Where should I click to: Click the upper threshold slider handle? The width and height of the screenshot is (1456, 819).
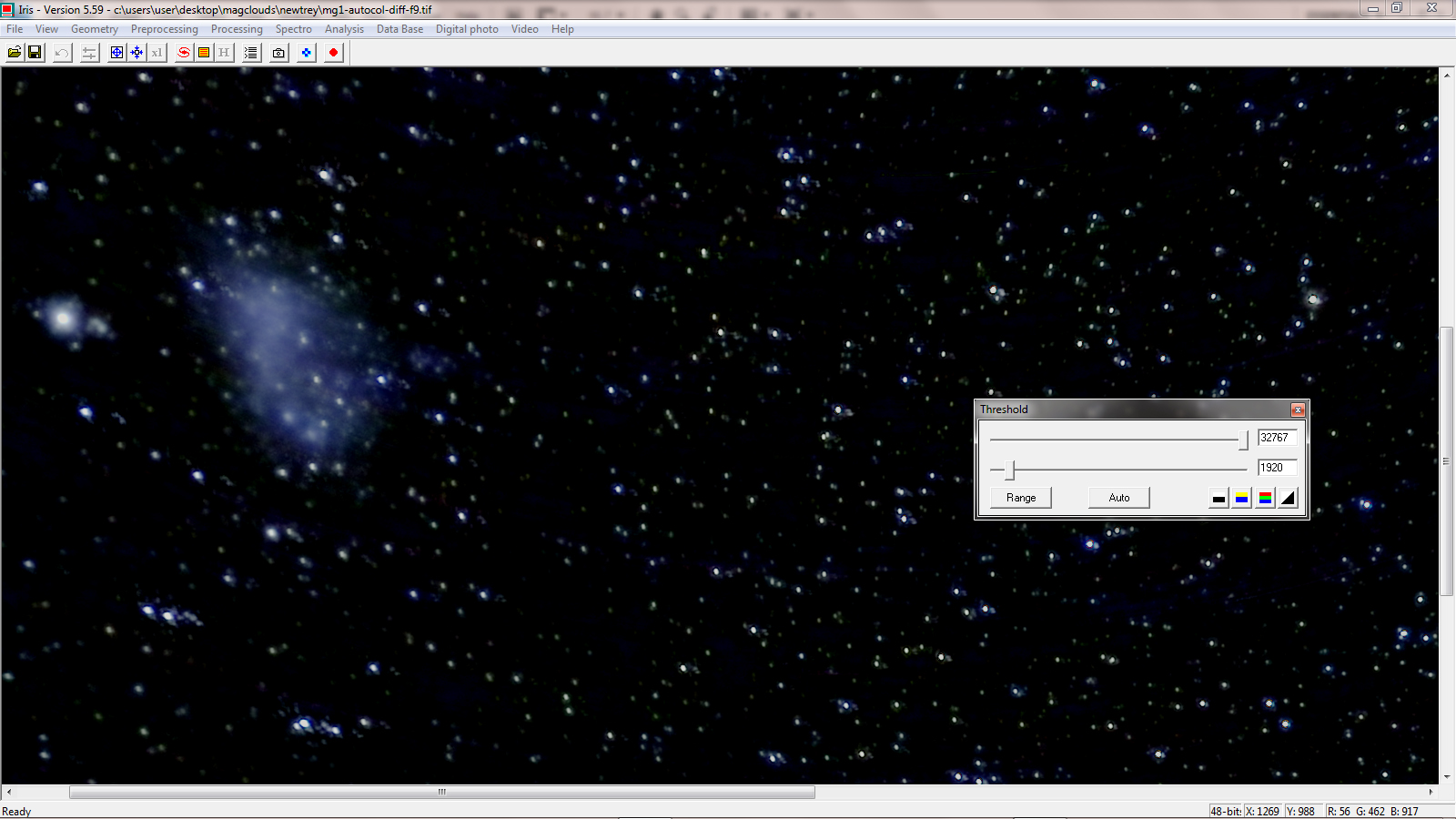click(1243, 440)
